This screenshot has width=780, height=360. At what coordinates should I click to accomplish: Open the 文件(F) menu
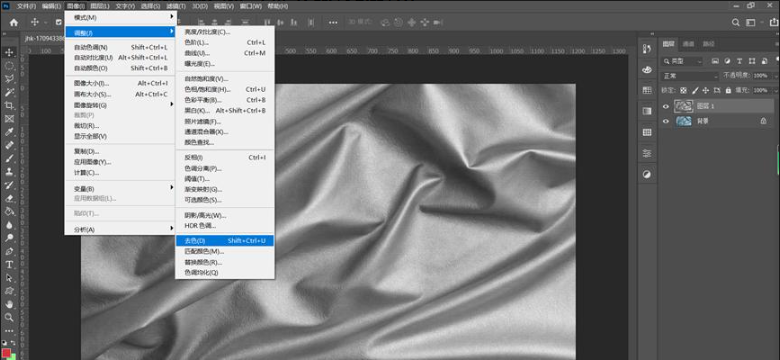26,6
